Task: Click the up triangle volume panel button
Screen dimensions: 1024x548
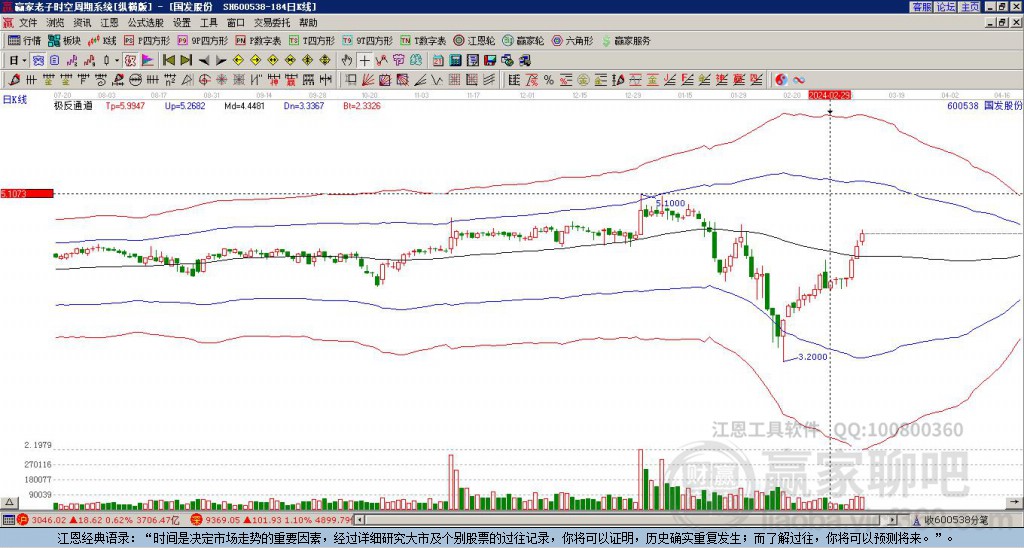Action: [x=9, y=502]
